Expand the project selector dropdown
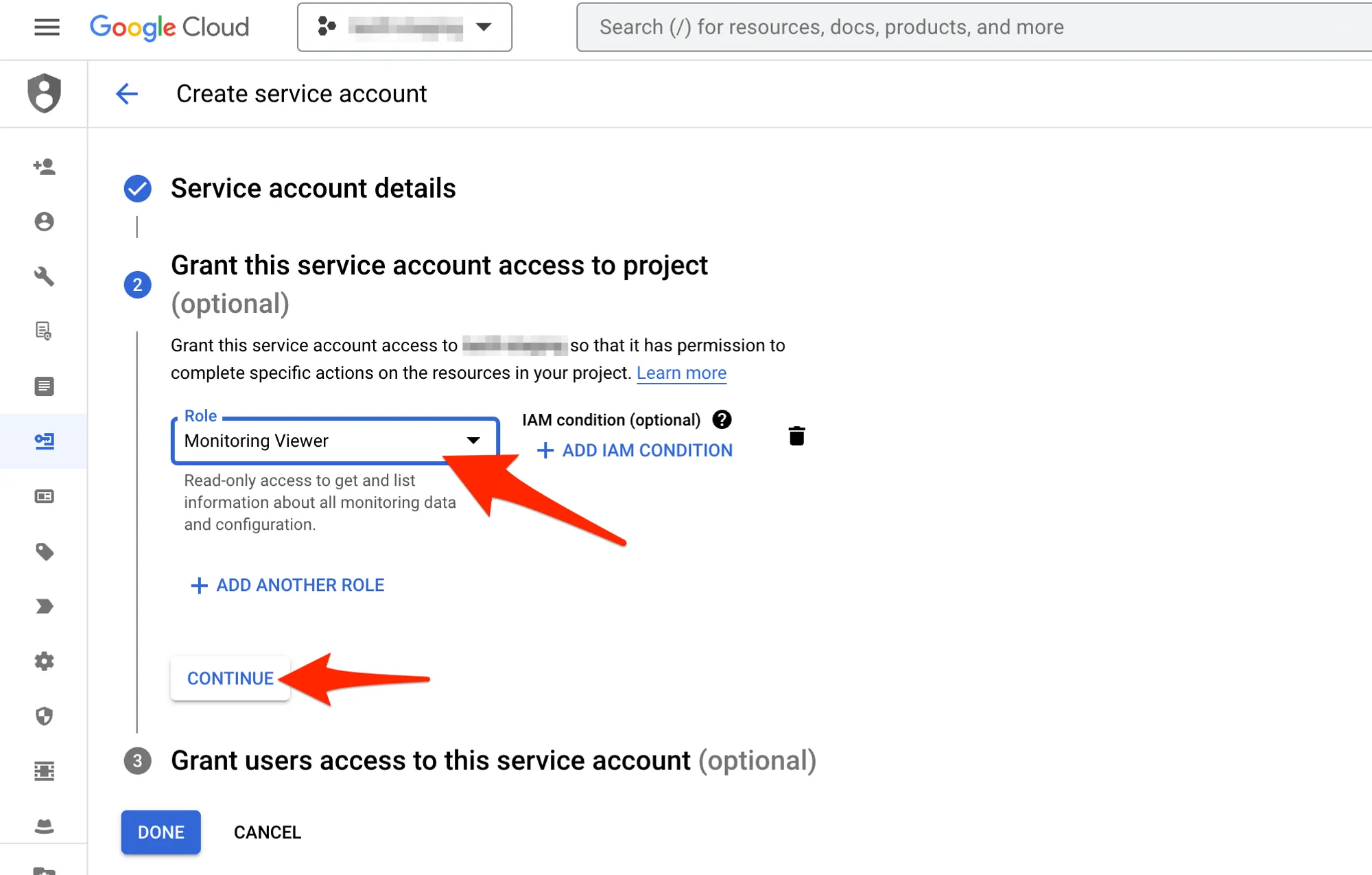This screenshot has width=1372, height=875. [405, 27]
